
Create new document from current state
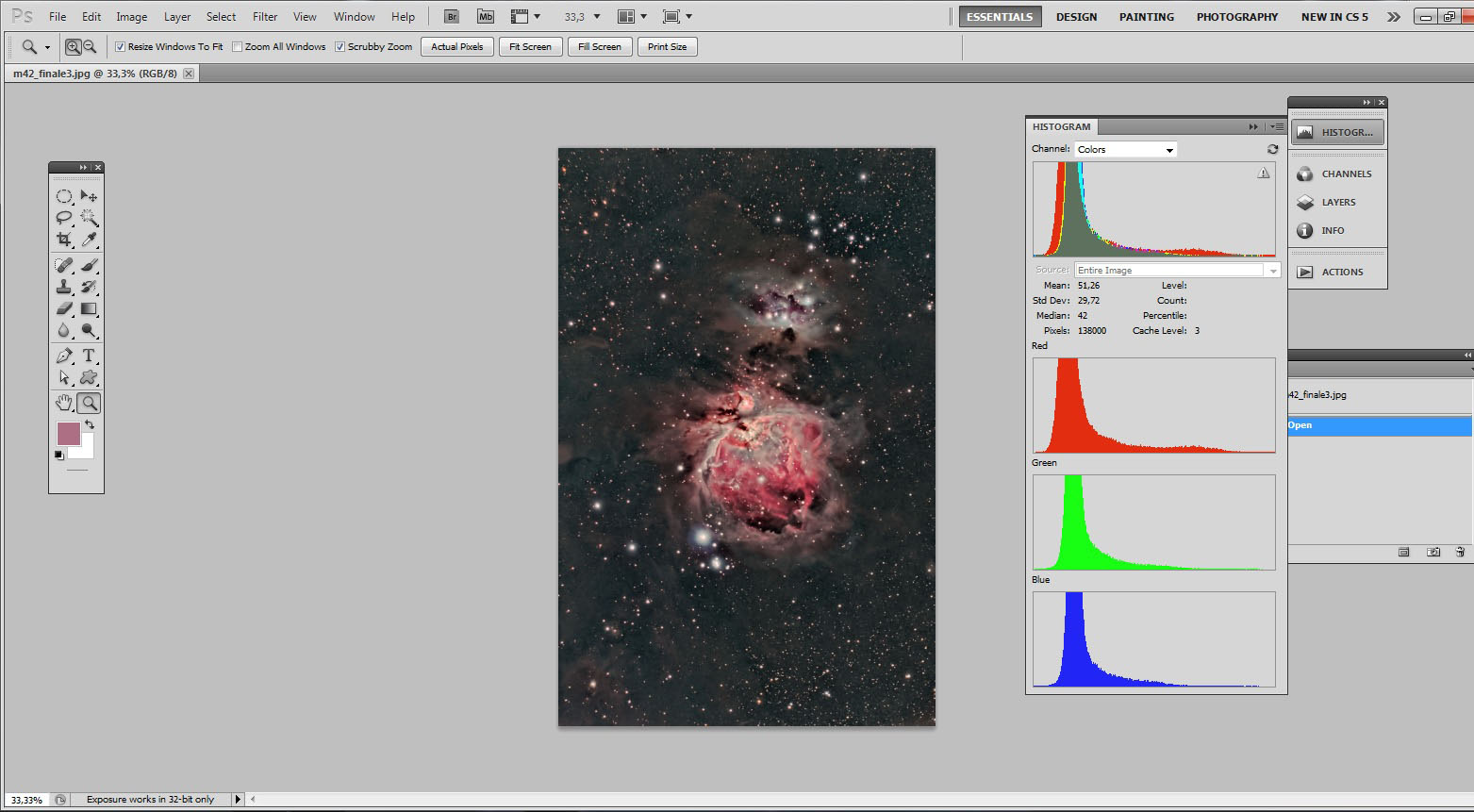click(1403, 552)
